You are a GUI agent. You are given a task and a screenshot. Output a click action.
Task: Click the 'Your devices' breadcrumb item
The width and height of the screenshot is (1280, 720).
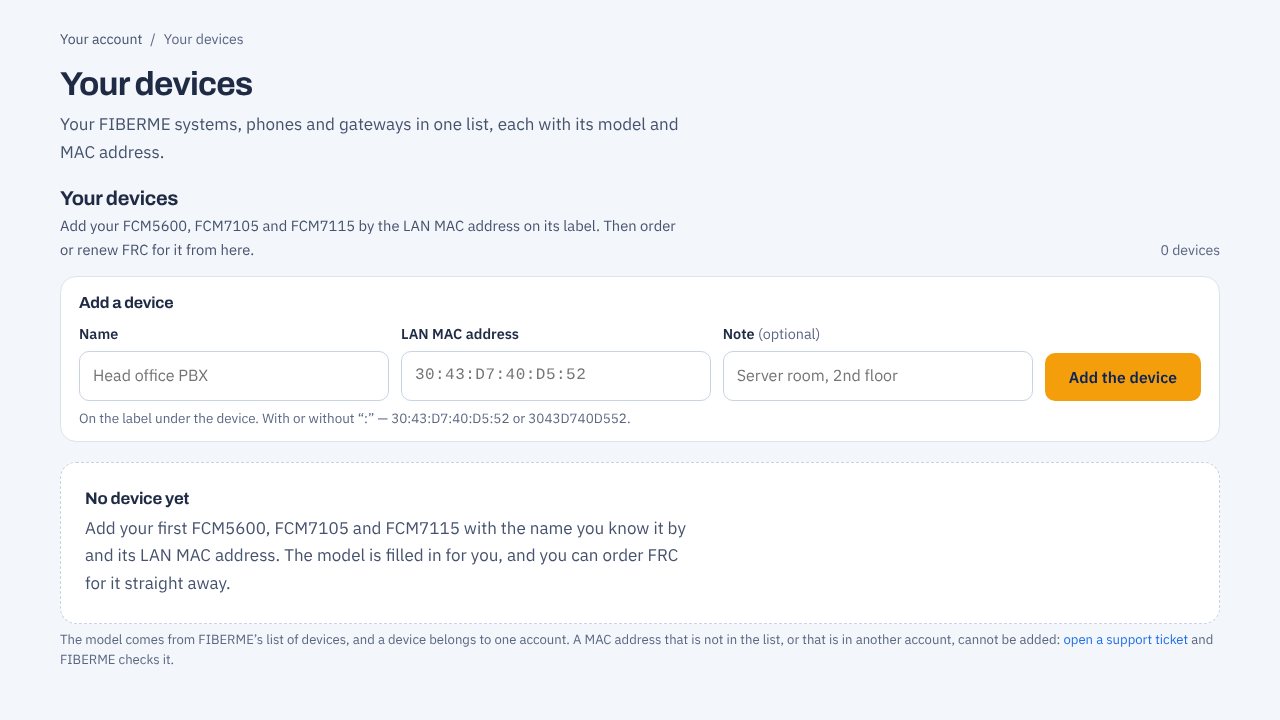204,40
